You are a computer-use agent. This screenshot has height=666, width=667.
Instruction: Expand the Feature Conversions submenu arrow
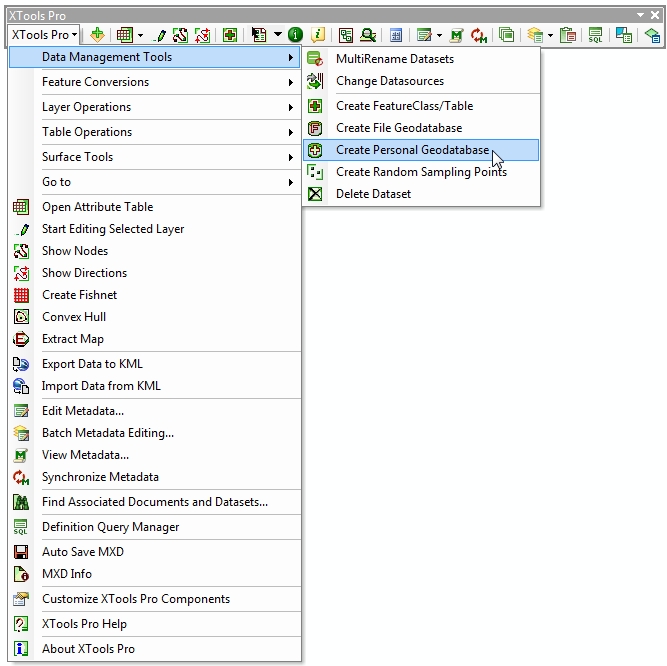(291, 82)
